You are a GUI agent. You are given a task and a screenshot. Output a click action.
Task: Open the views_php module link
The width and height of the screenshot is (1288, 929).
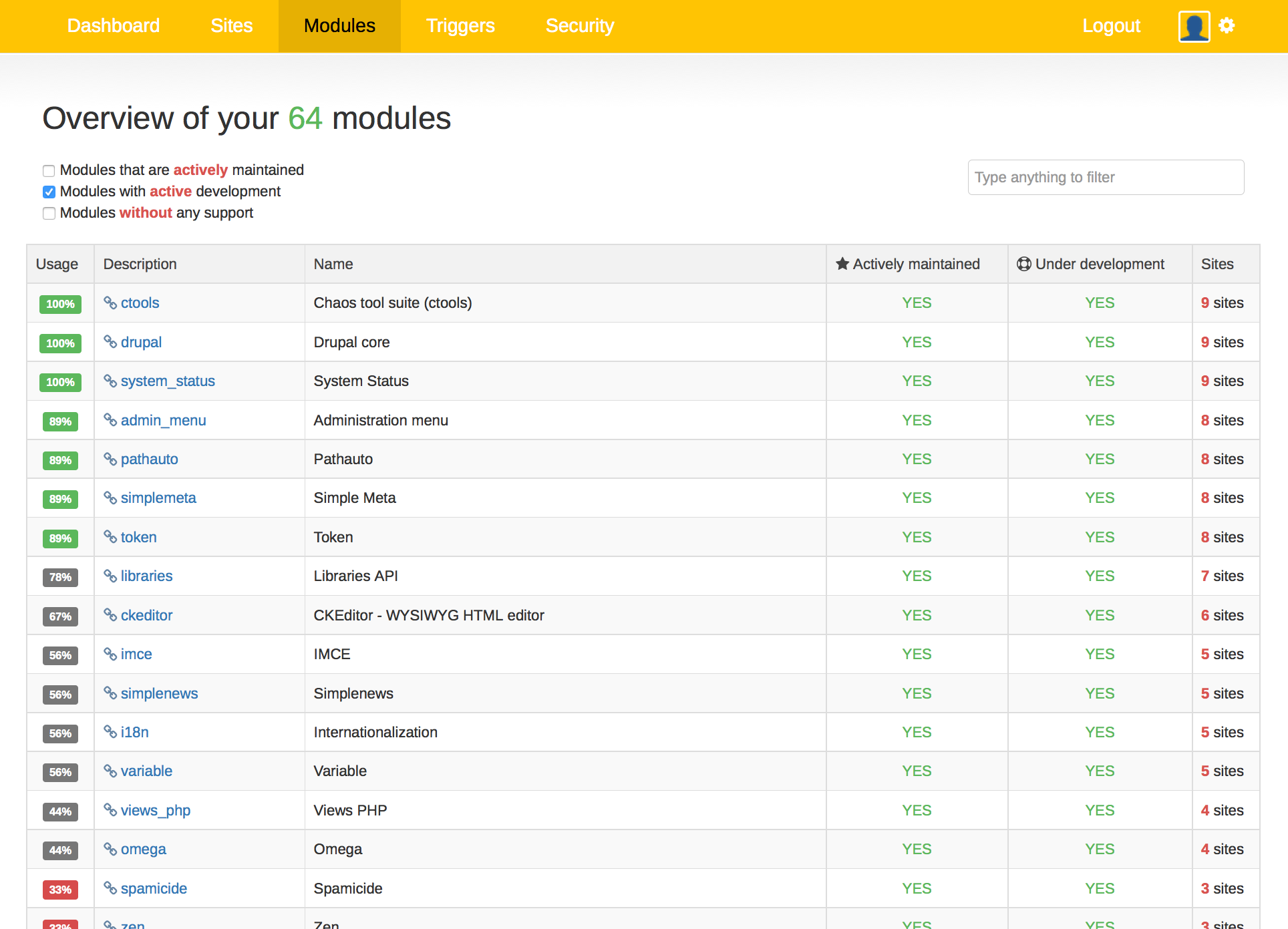(x=156, y=810)
